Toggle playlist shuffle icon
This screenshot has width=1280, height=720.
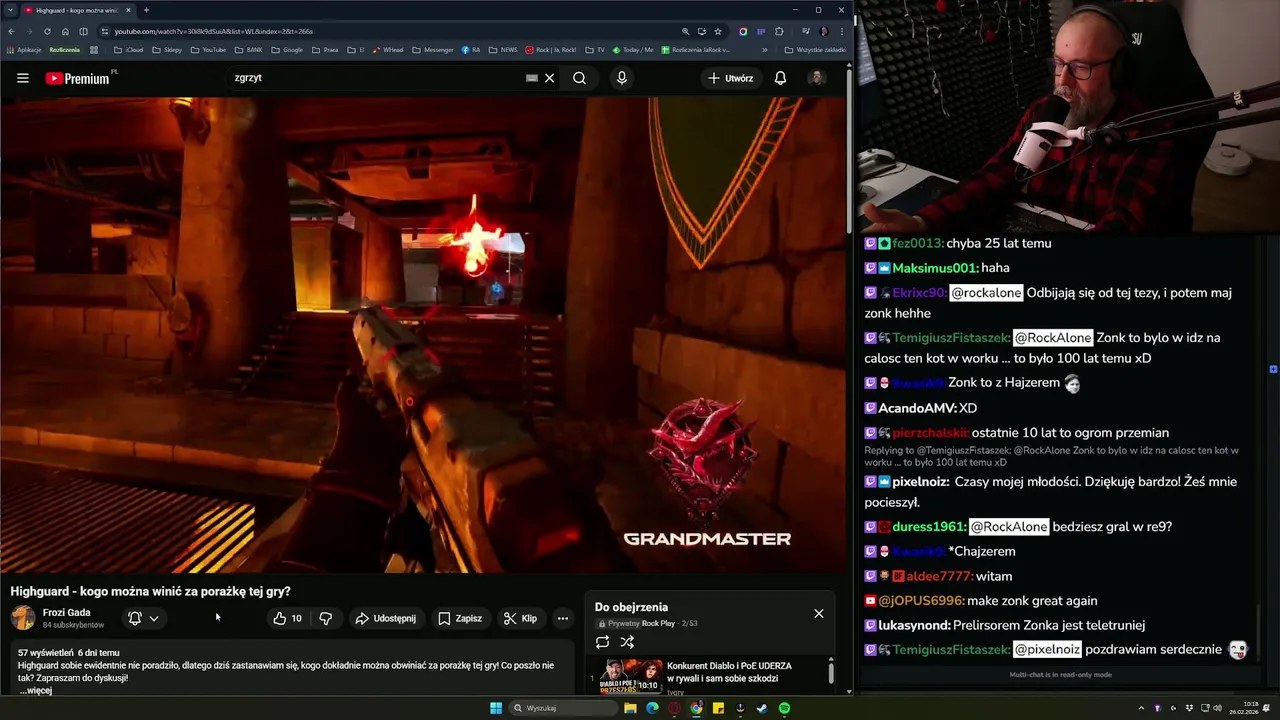coord(627,642)
